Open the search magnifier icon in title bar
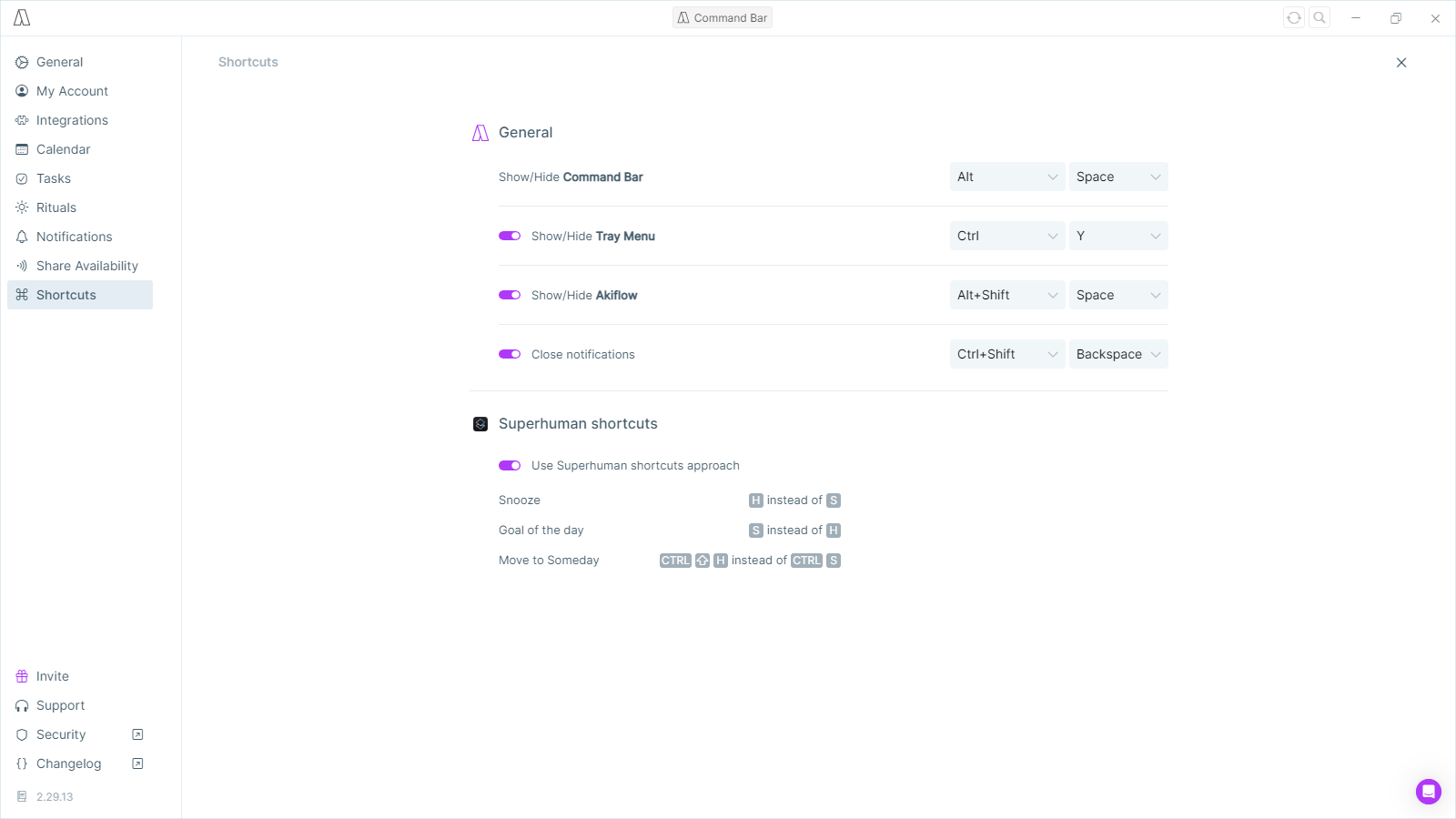 1319,17
